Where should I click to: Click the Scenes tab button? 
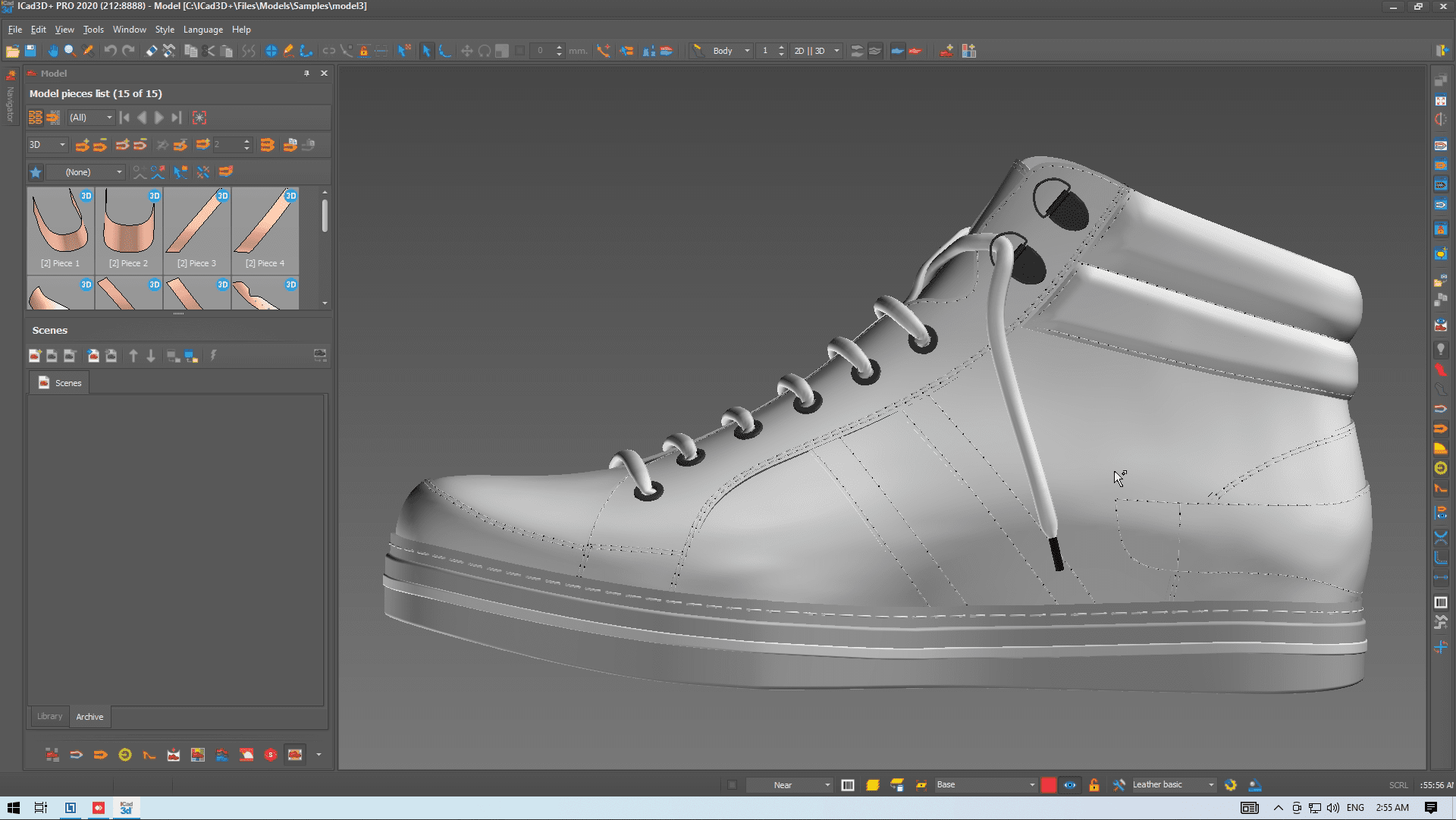(x=60, y=383)
